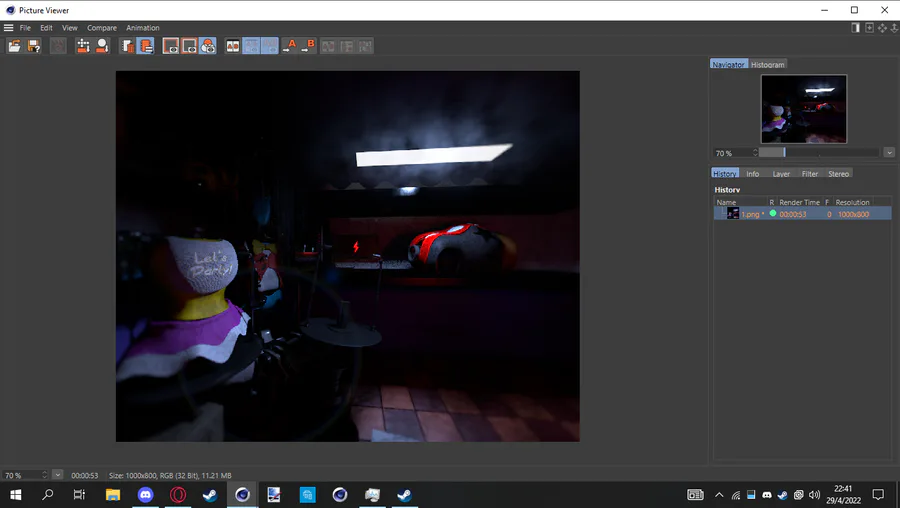The width and height of the screenshot is (900, 508).
Task: Show hidden system tray icons
Action: [x=719, y=494]
